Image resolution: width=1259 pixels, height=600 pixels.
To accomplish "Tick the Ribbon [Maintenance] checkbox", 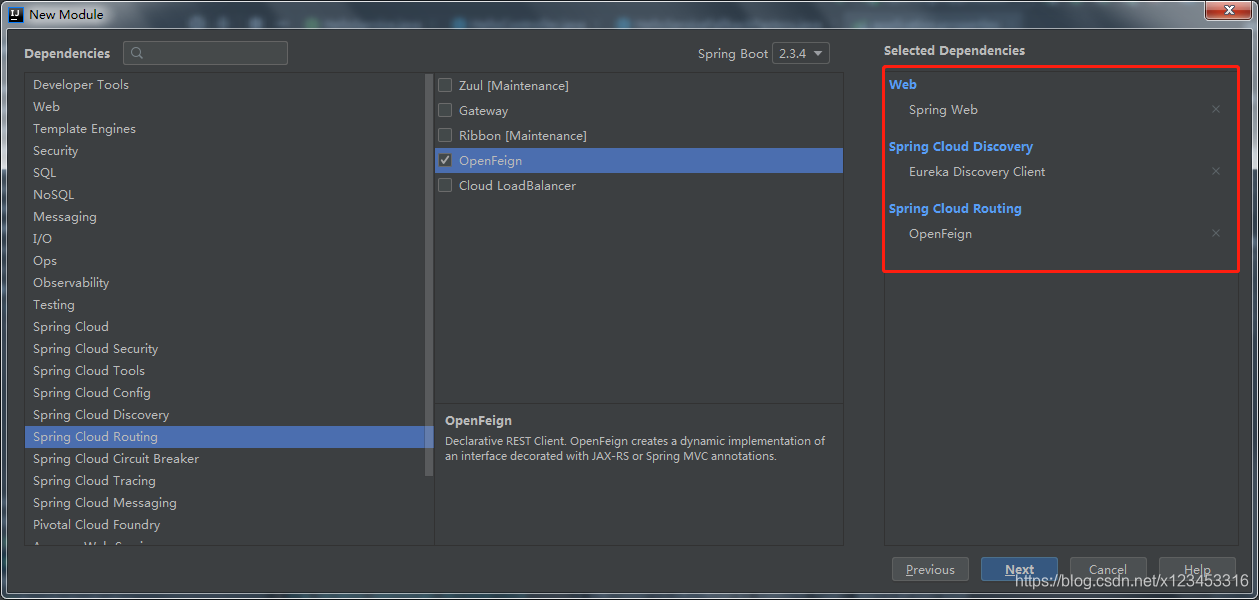I will click(x=445, y=136).
